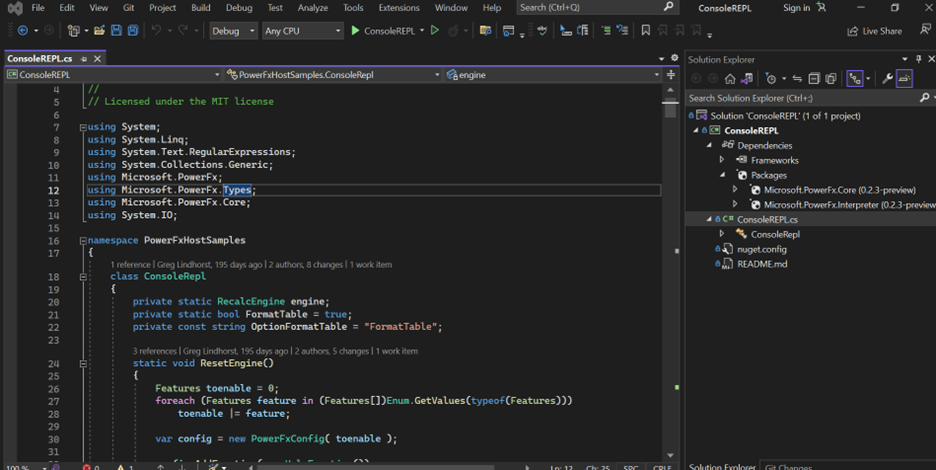Select README.md in Solution Explorer

pyautogui.click(x=762, y=264)
